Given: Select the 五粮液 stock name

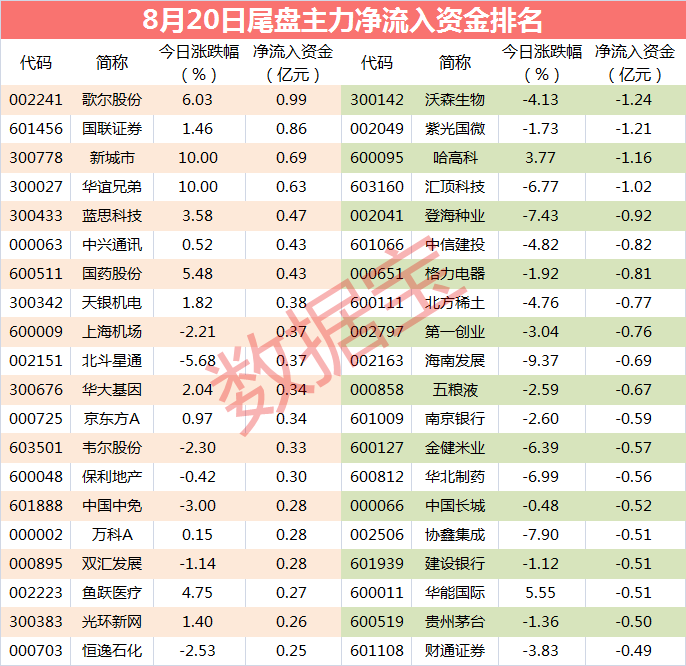Looking at the screenshot, I should [x=455, y=390].
